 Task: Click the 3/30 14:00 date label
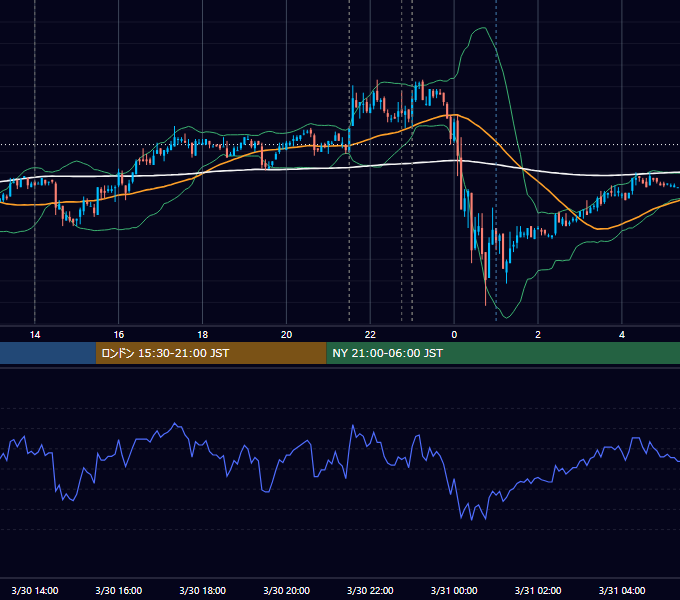[35, 590]
